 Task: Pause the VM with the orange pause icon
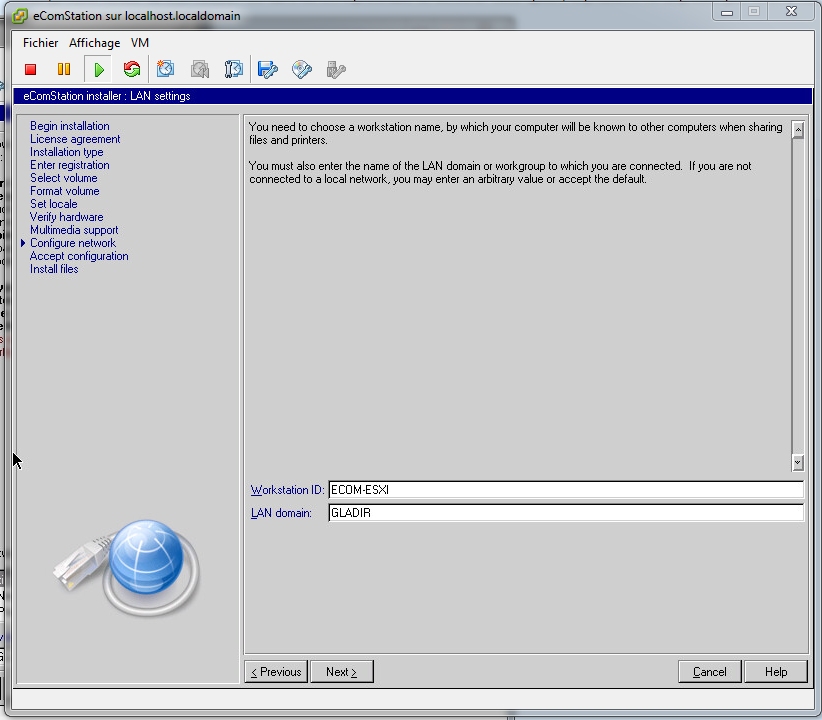tap(64, 69)
